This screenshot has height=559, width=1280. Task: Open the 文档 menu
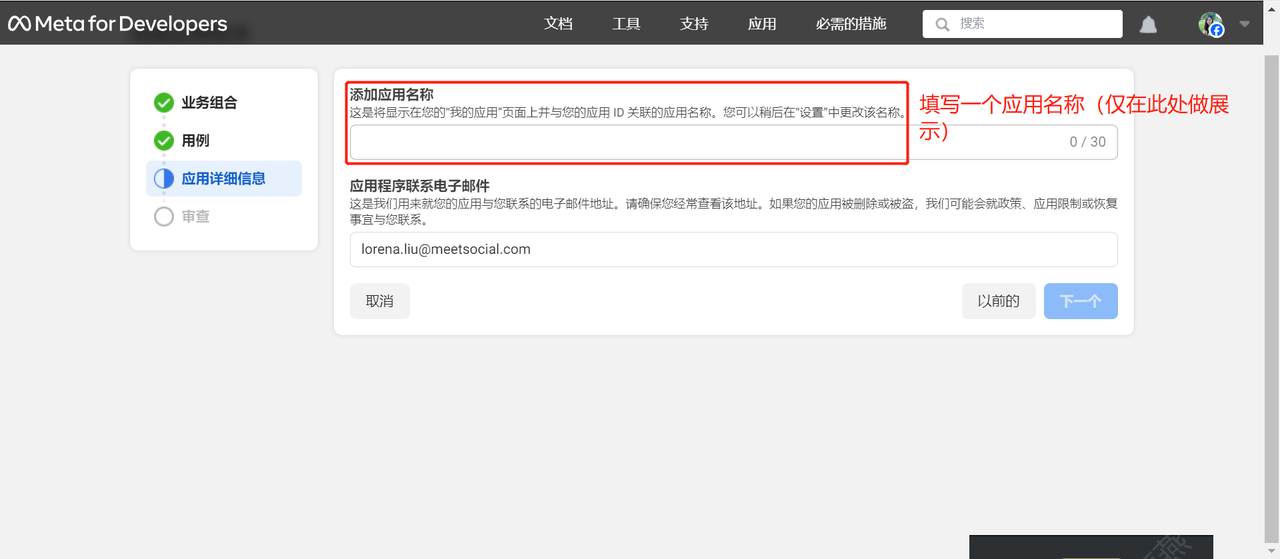[x=558, y=24]
